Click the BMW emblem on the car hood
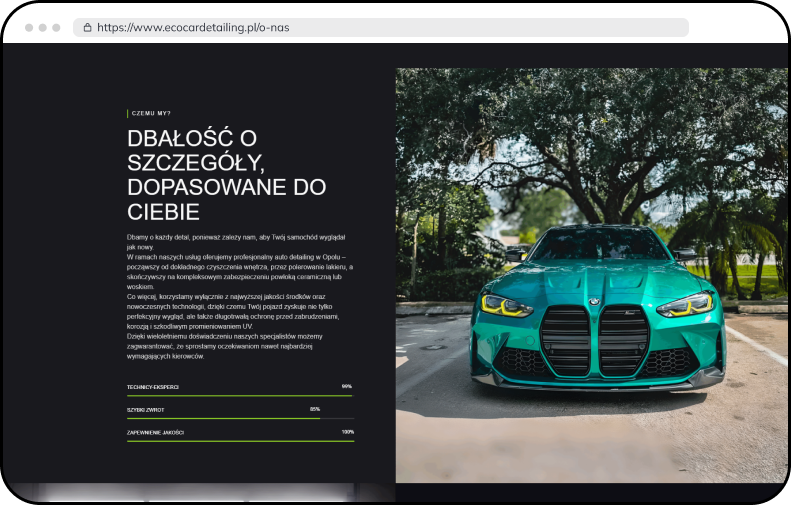791x505 pixels. 593,301
